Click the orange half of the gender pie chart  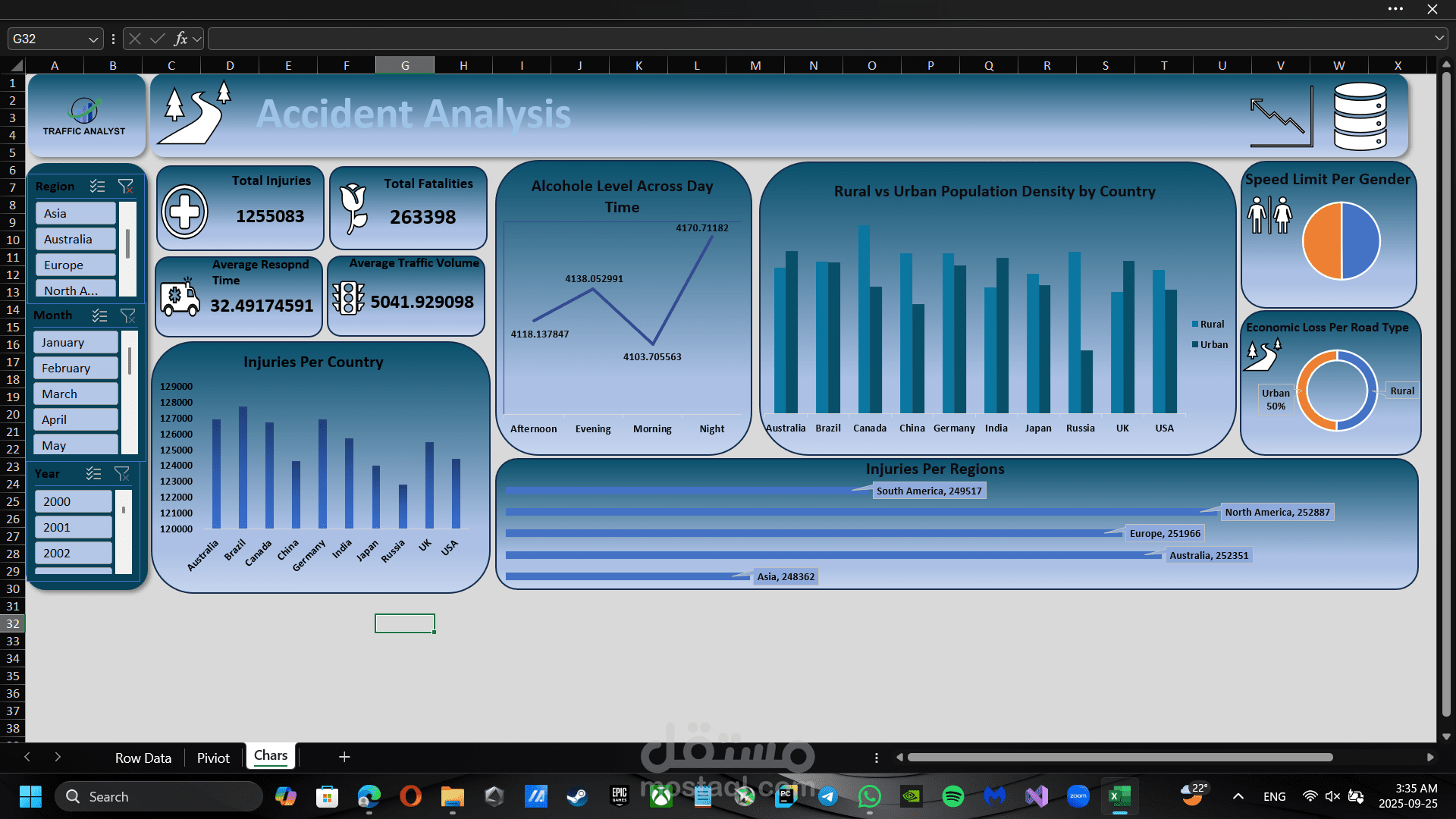point(1323,241)
